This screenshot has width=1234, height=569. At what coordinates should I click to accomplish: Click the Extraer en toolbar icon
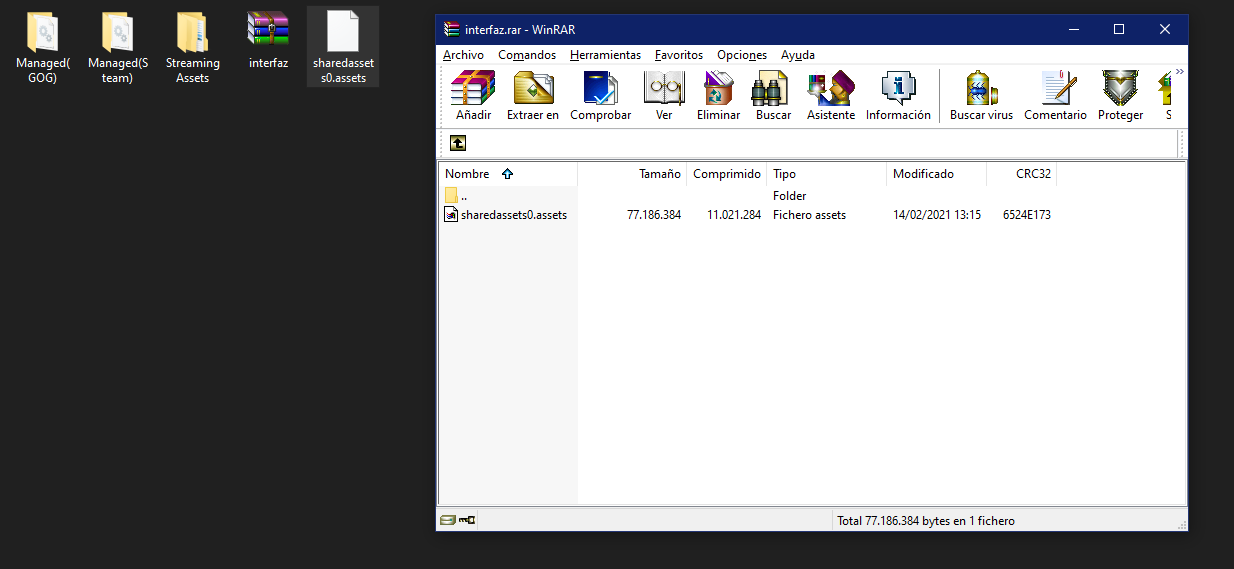(x=533, y=88)
